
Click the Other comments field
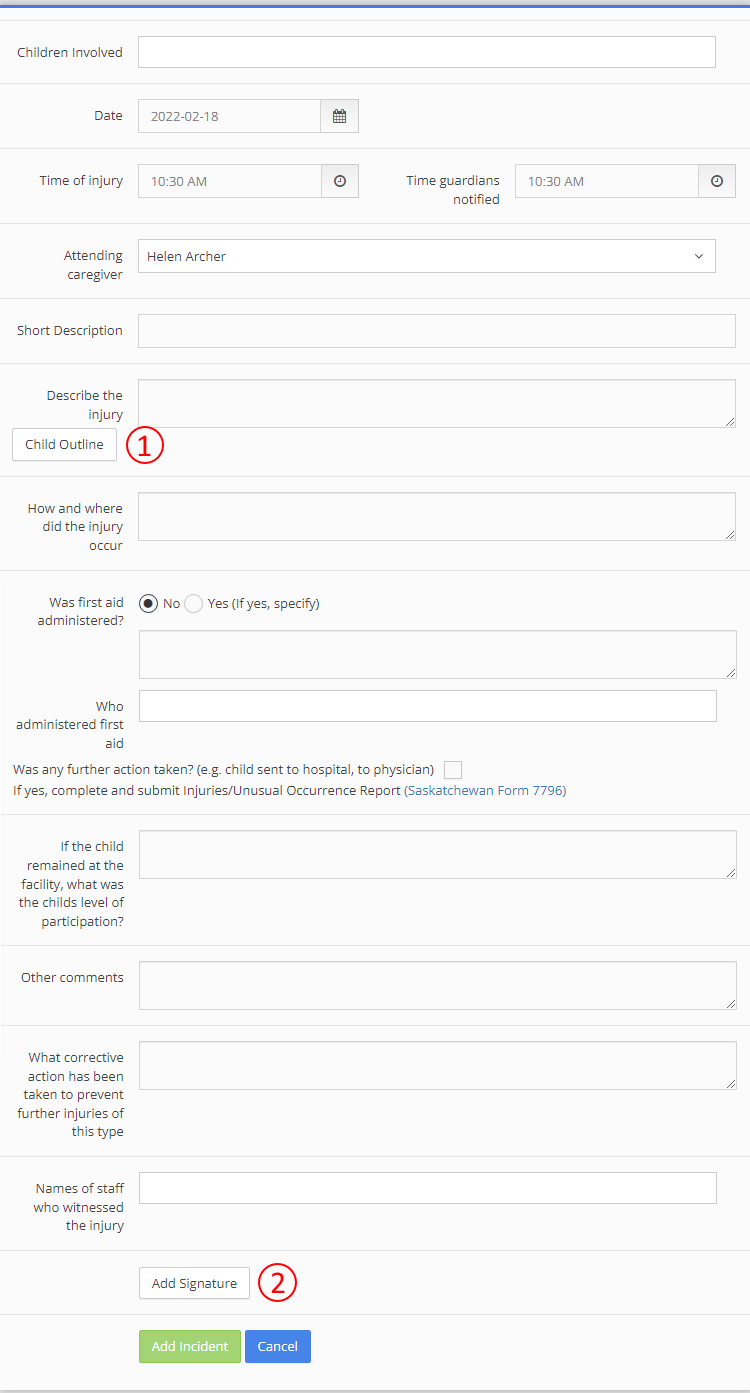[x=437, y=985]
